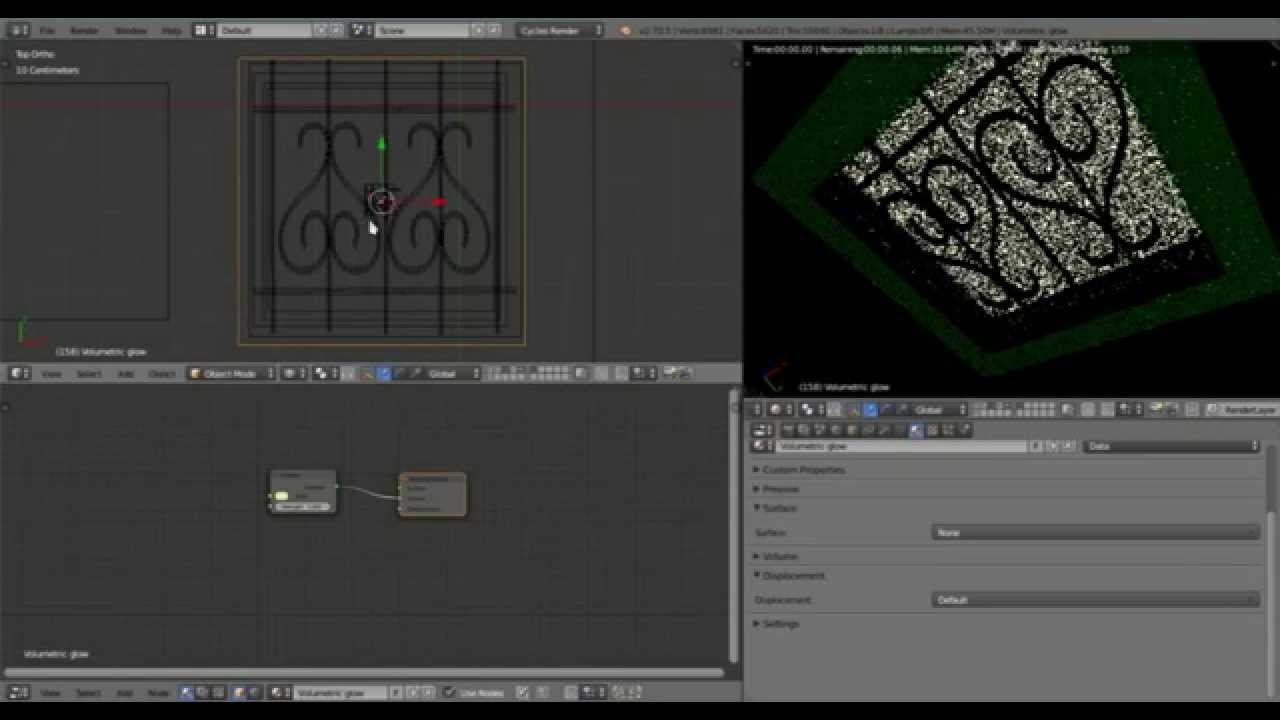The image size is (1280, 720).
Task: Toggle the Use Nodes checkbox
Action: 449,692
